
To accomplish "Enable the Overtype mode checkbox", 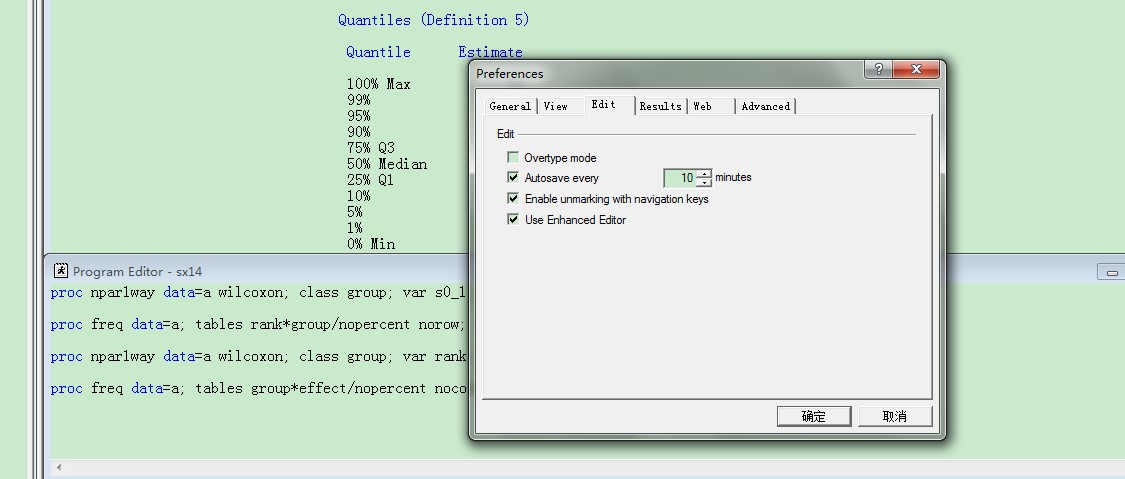I will [x=513, y=158].
